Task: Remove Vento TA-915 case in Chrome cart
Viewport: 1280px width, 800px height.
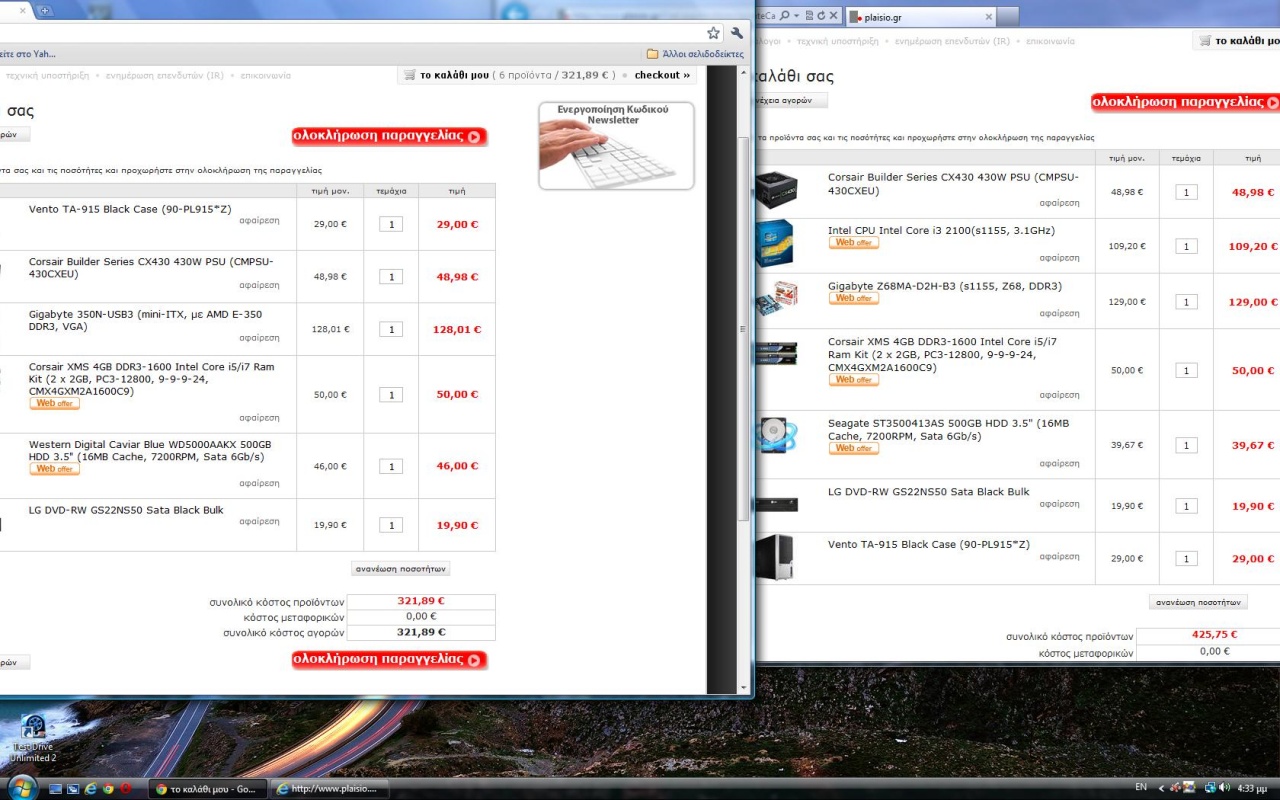Action: click(259, 220)
